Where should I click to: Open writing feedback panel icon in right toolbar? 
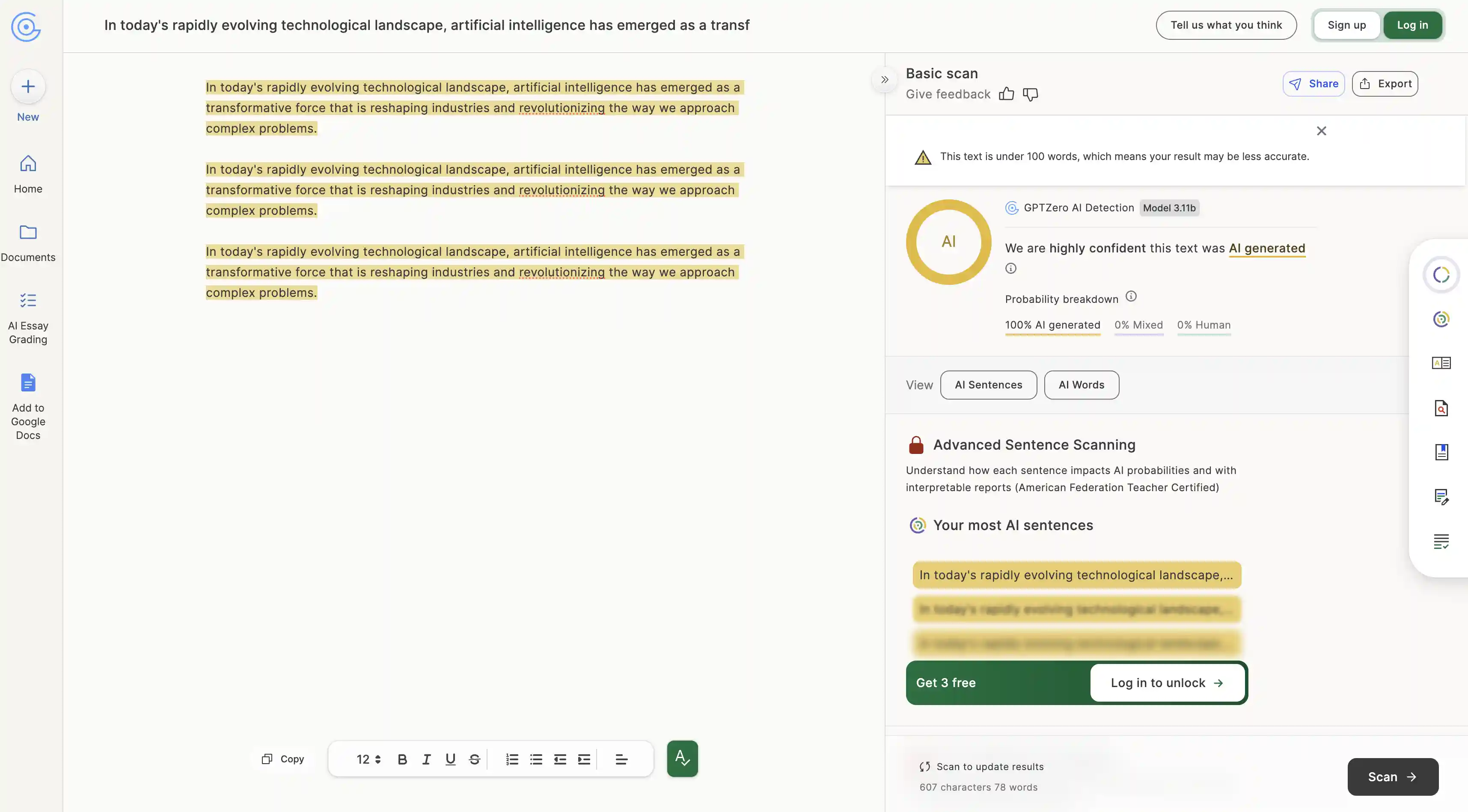click(x=1441, y=363)
